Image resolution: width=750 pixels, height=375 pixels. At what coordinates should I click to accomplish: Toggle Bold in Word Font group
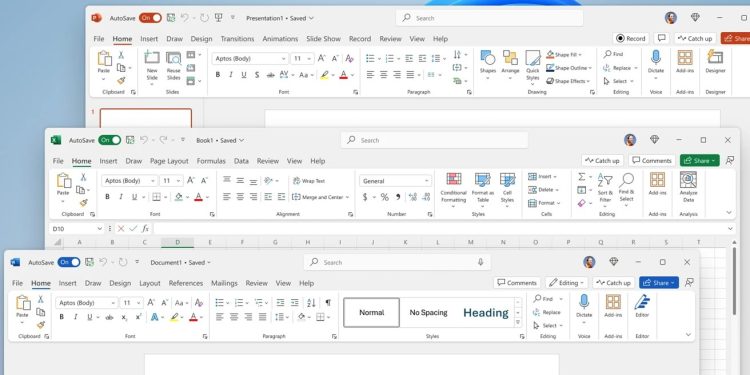(62, 317)
